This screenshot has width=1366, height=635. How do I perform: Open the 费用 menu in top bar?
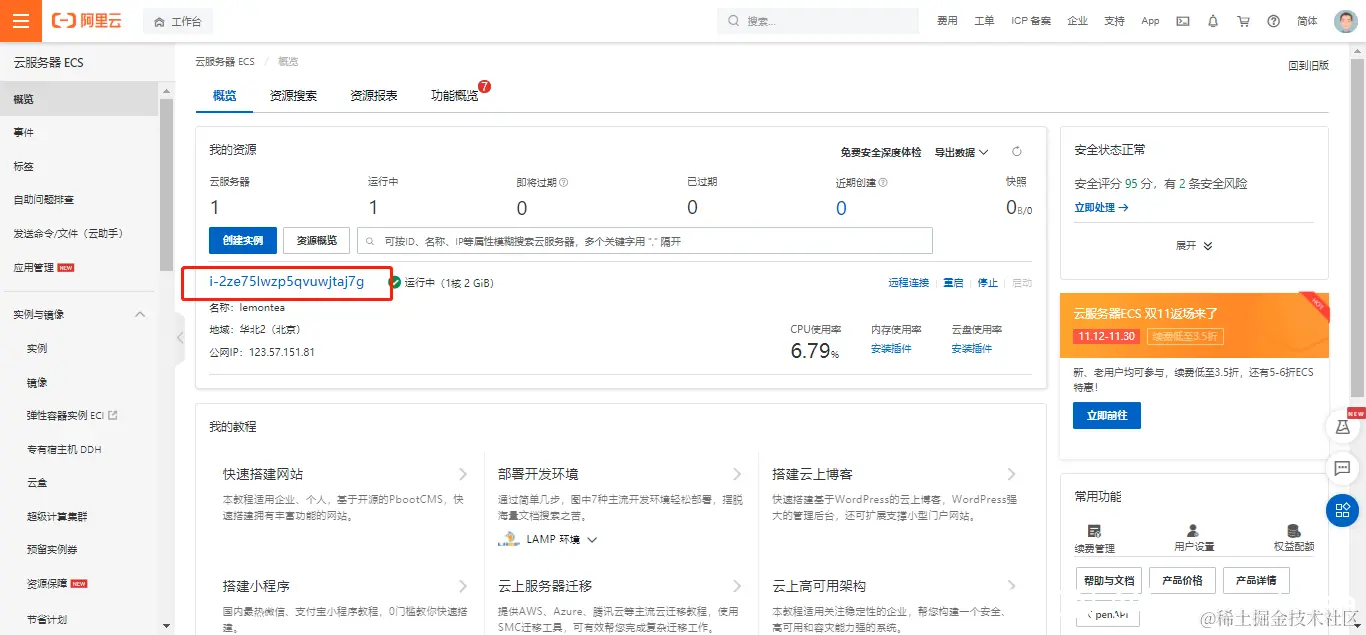(946, 21)
